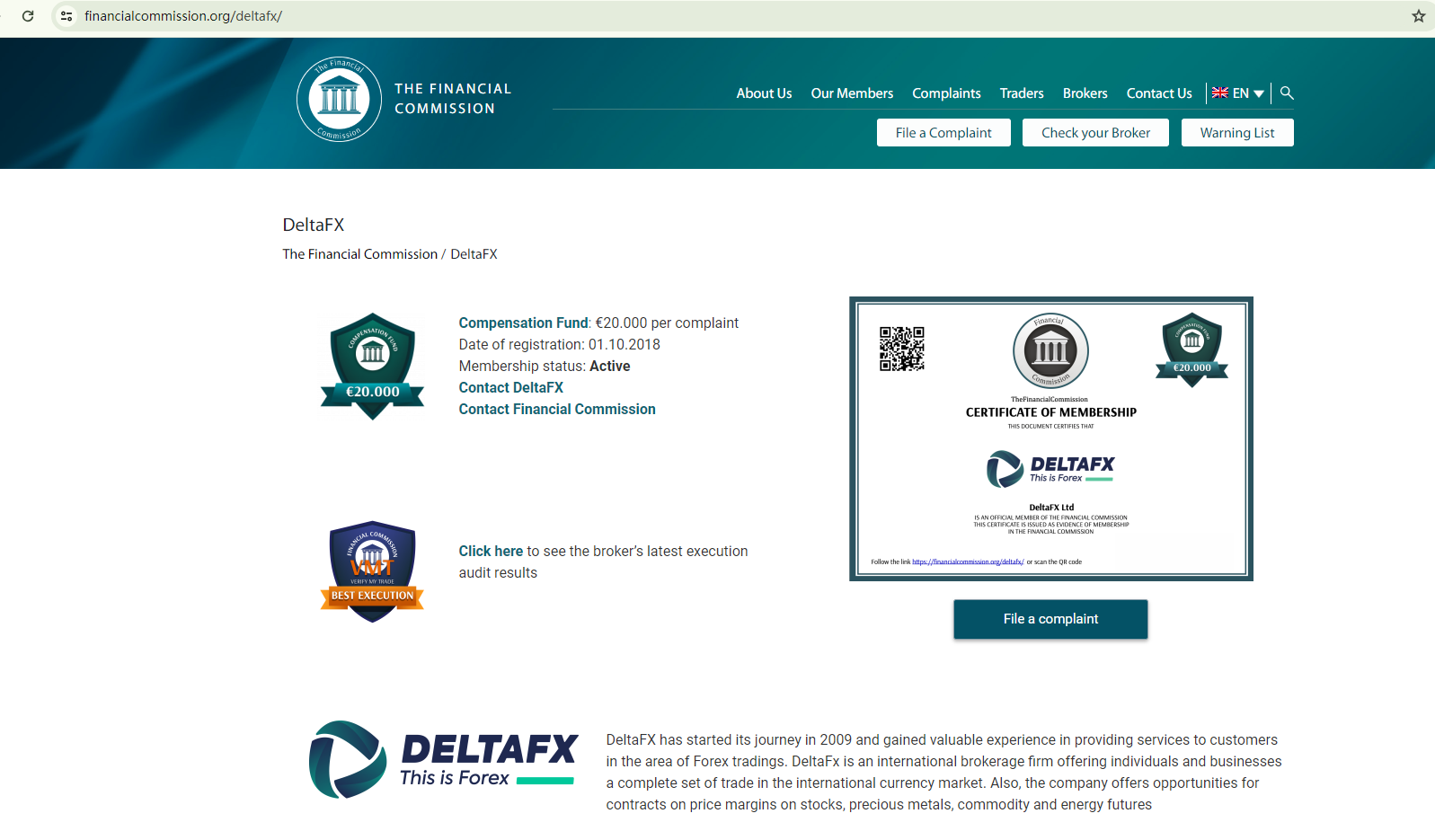Go to The Financial Commission breadcrumb link
The width and height of the screenshot is (1435, 840).
pyautogui.click(x=360, y=254)
